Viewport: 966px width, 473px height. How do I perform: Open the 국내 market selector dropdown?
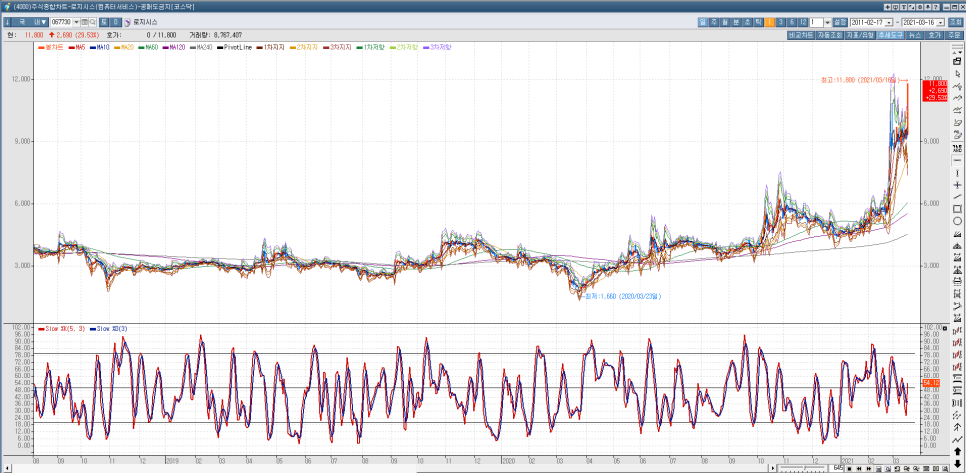(x=30, y=22)
